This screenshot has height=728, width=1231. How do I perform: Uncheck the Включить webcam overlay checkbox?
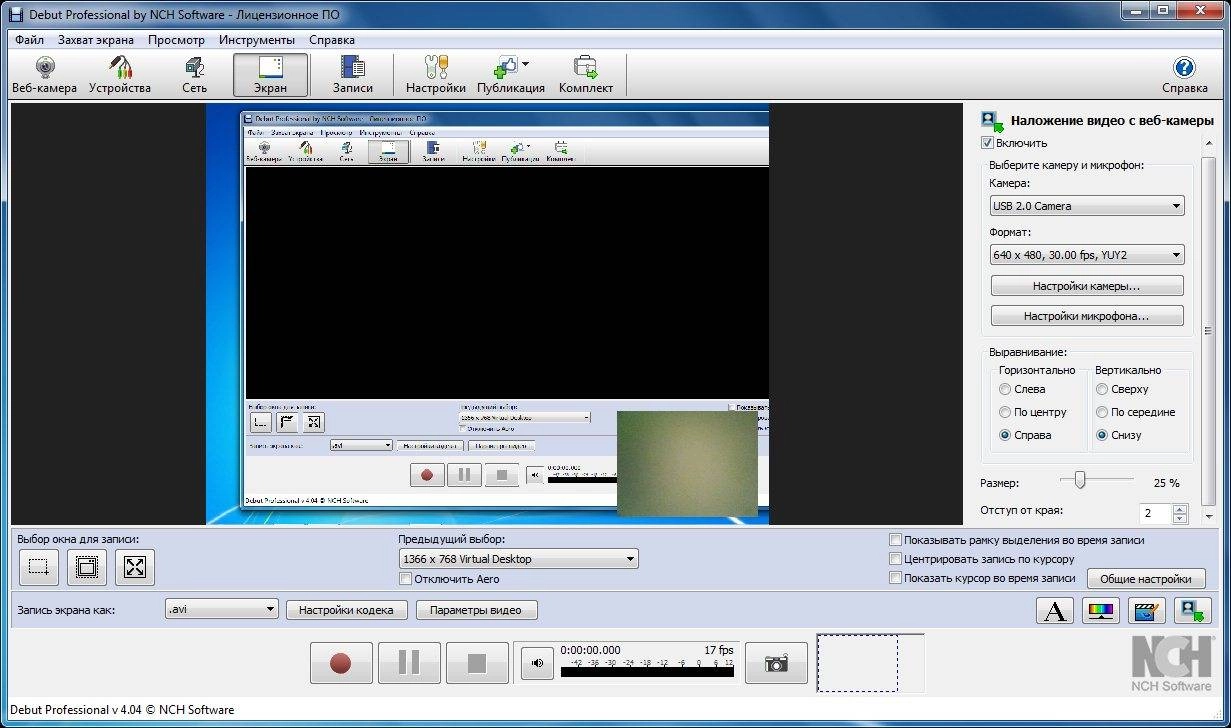(988, 143)
